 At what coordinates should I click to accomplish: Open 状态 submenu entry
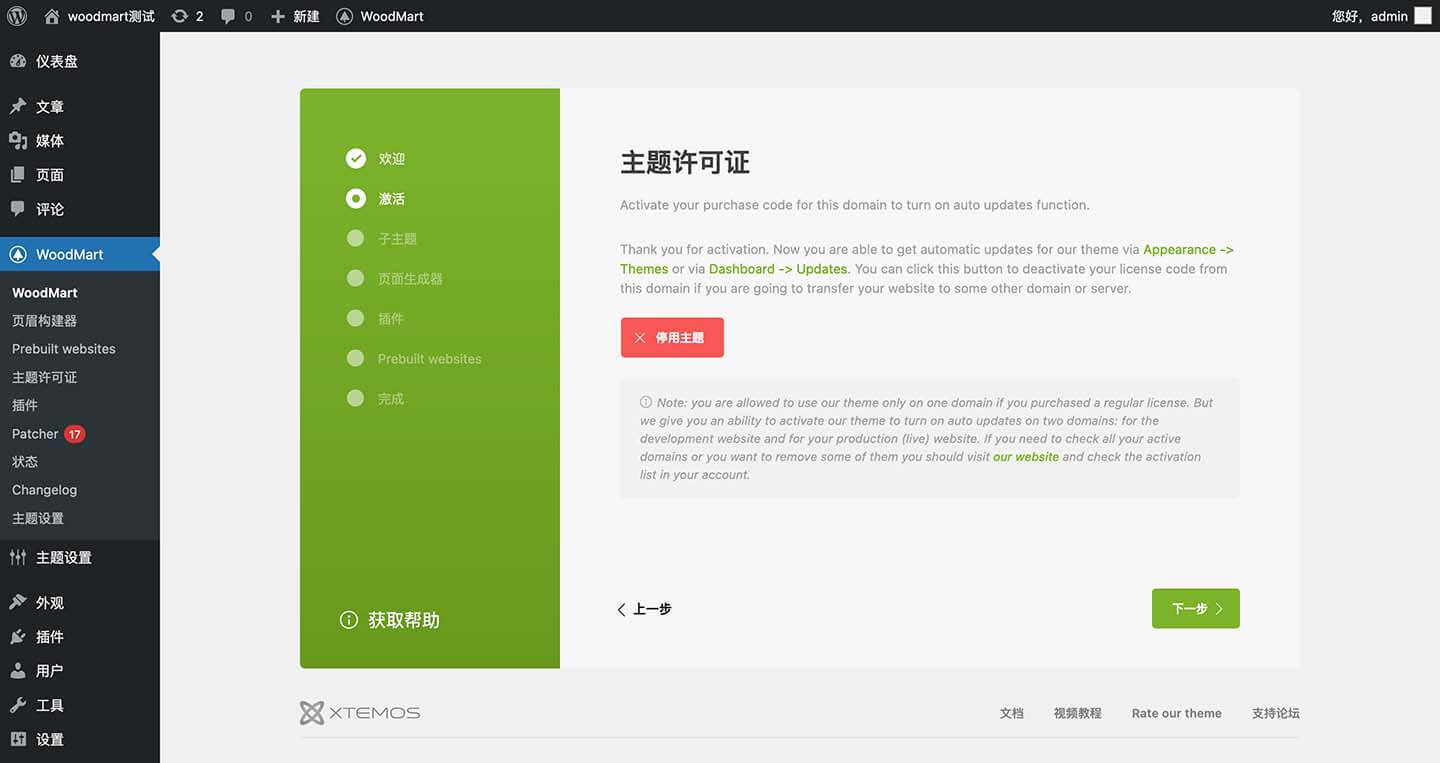click(x=25, y=462)
